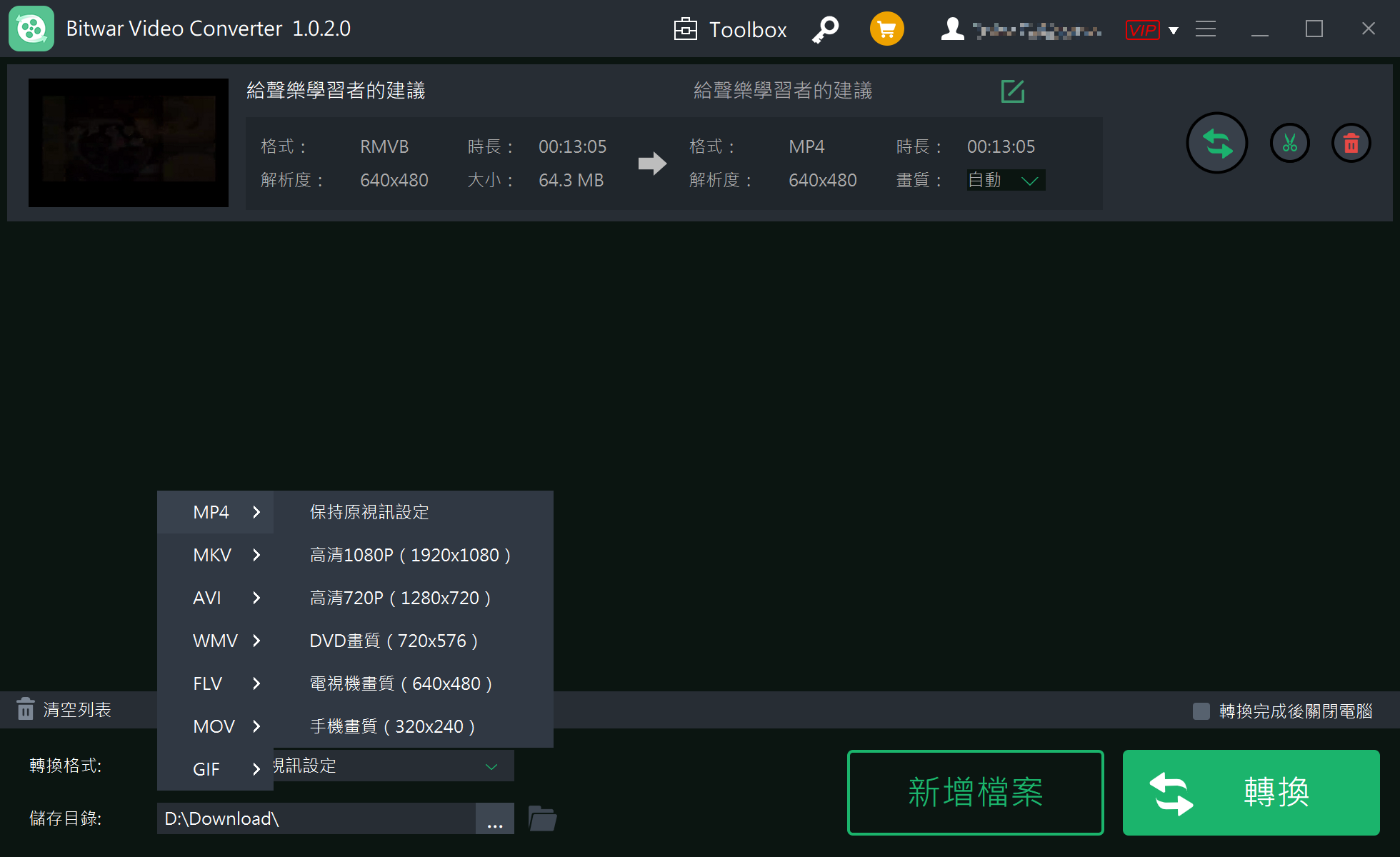Expand the FLV submenu arrow

[256, 683]
